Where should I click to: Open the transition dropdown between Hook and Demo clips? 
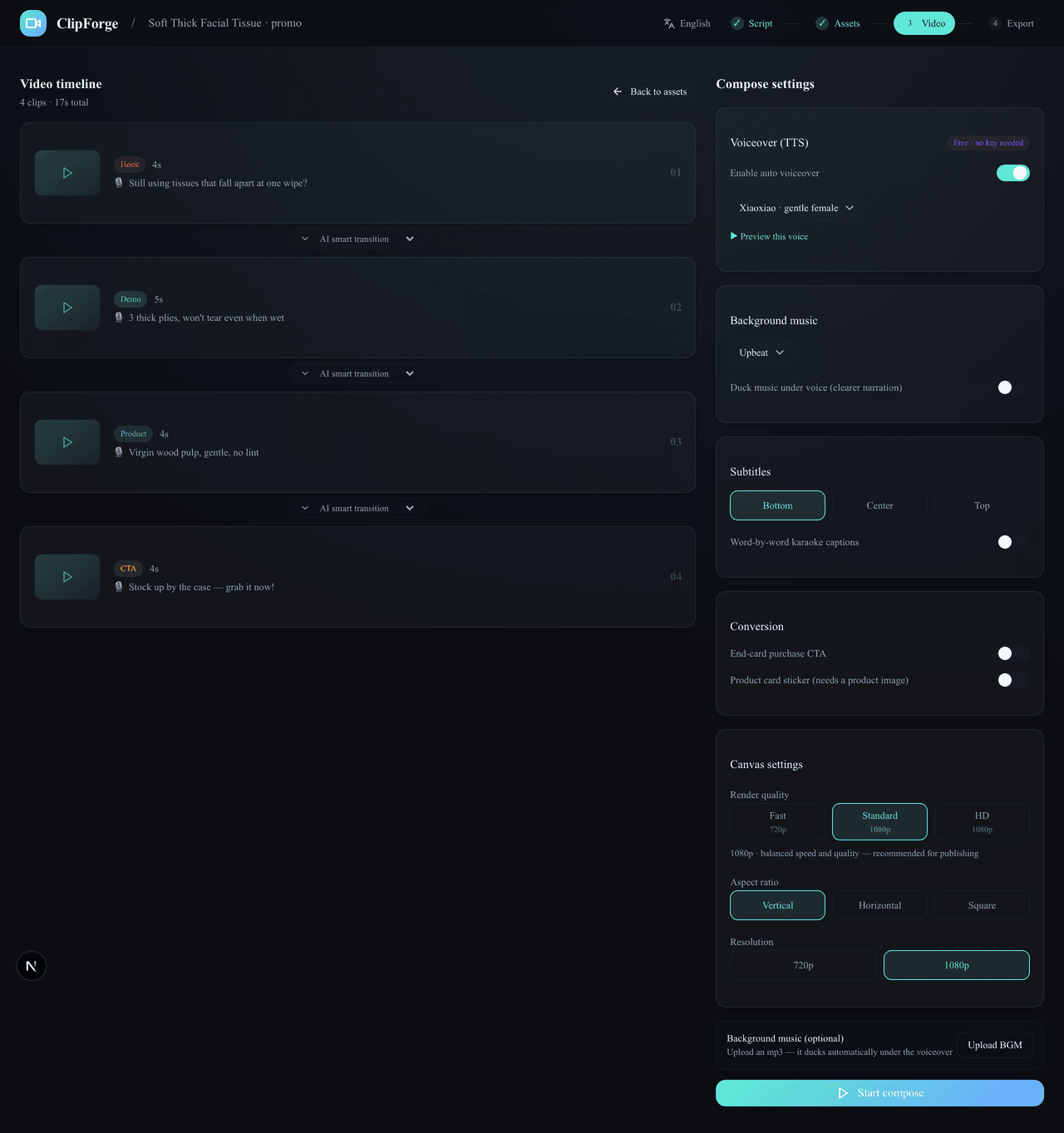click(x=358, y=239)
